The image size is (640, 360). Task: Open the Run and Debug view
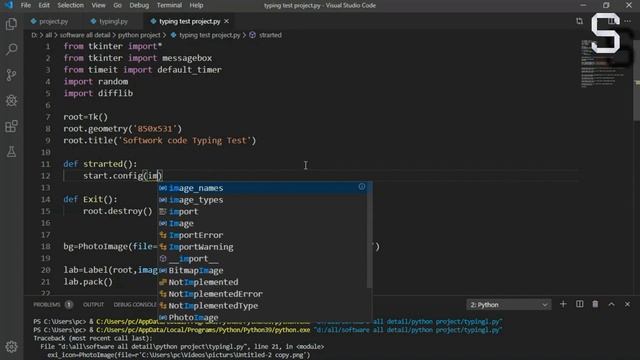(x=11, y=100)
